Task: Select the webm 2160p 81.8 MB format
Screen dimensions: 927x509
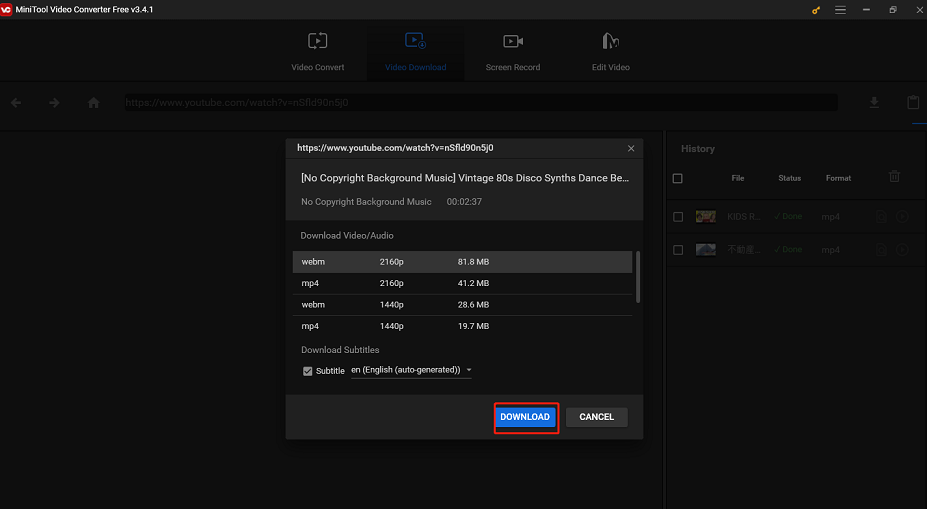Action: pos(462,262)
